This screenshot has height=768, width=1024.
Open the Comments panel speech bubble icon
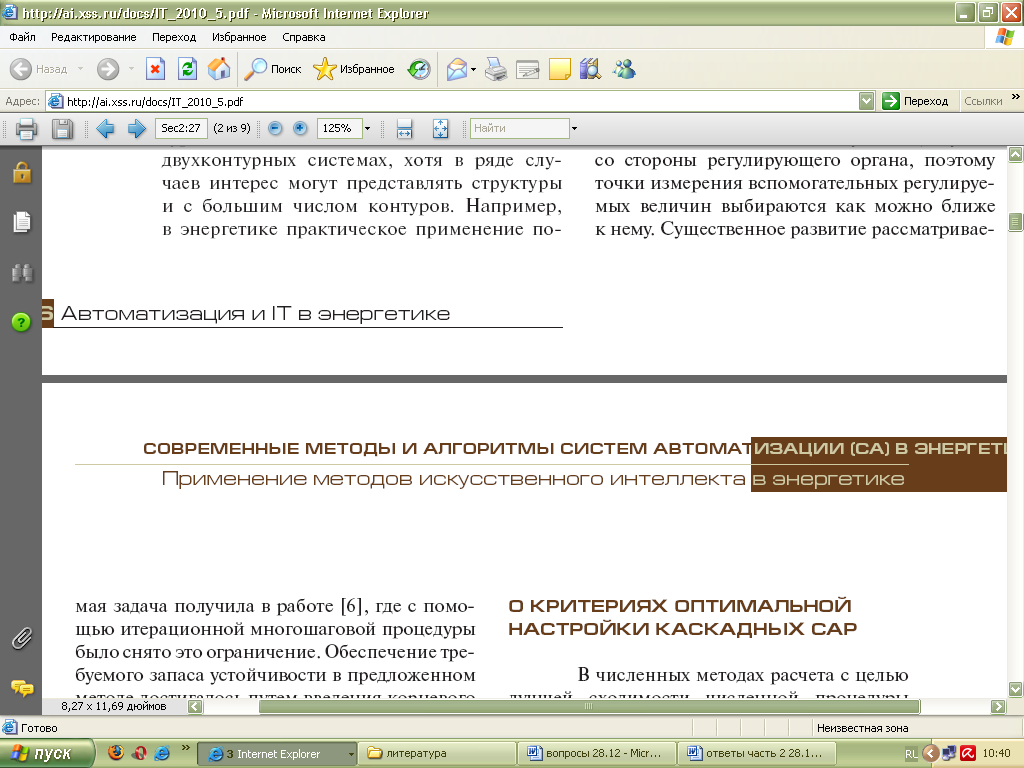[22, 688]
